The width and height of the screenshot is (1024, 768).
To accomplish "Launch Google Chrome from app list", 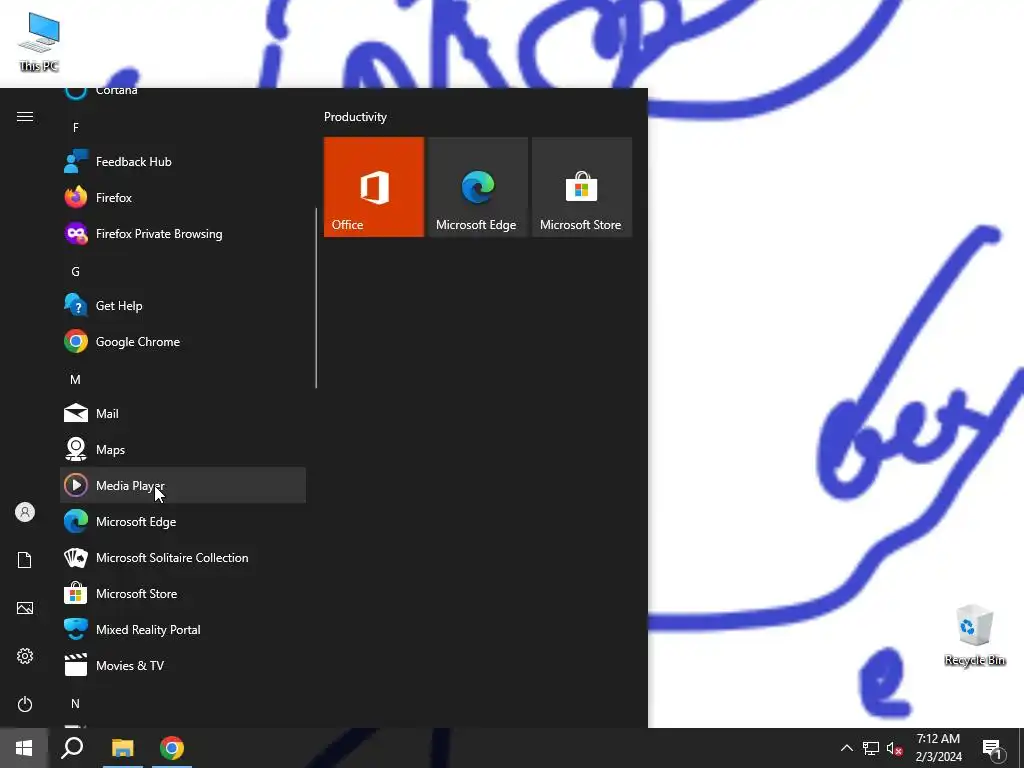I will tap(183, 342).
